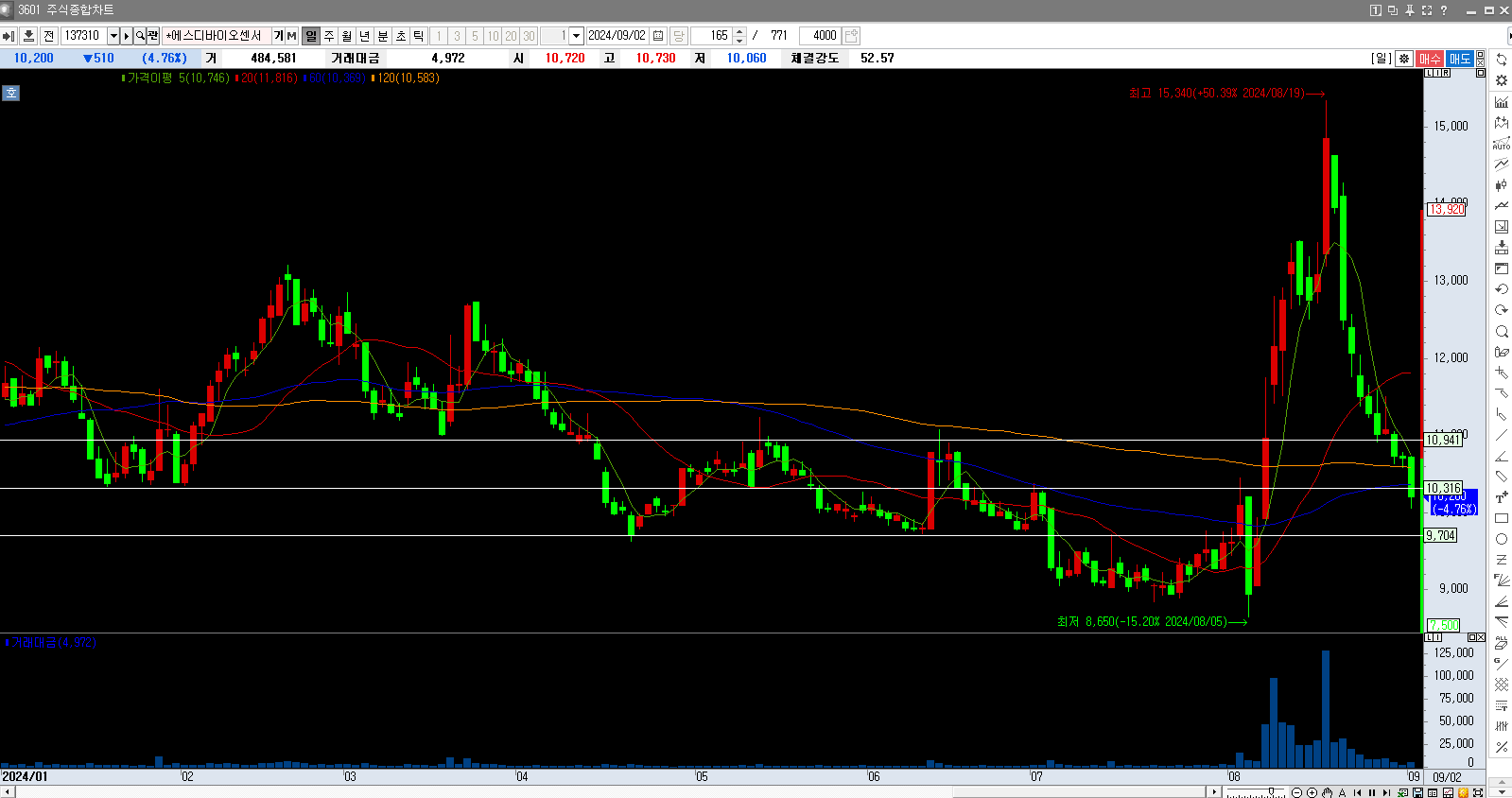The image size is (1512, 798).
Task: Click the zoom-out minus icon in the bottom bar
Action: (1296, 792)
